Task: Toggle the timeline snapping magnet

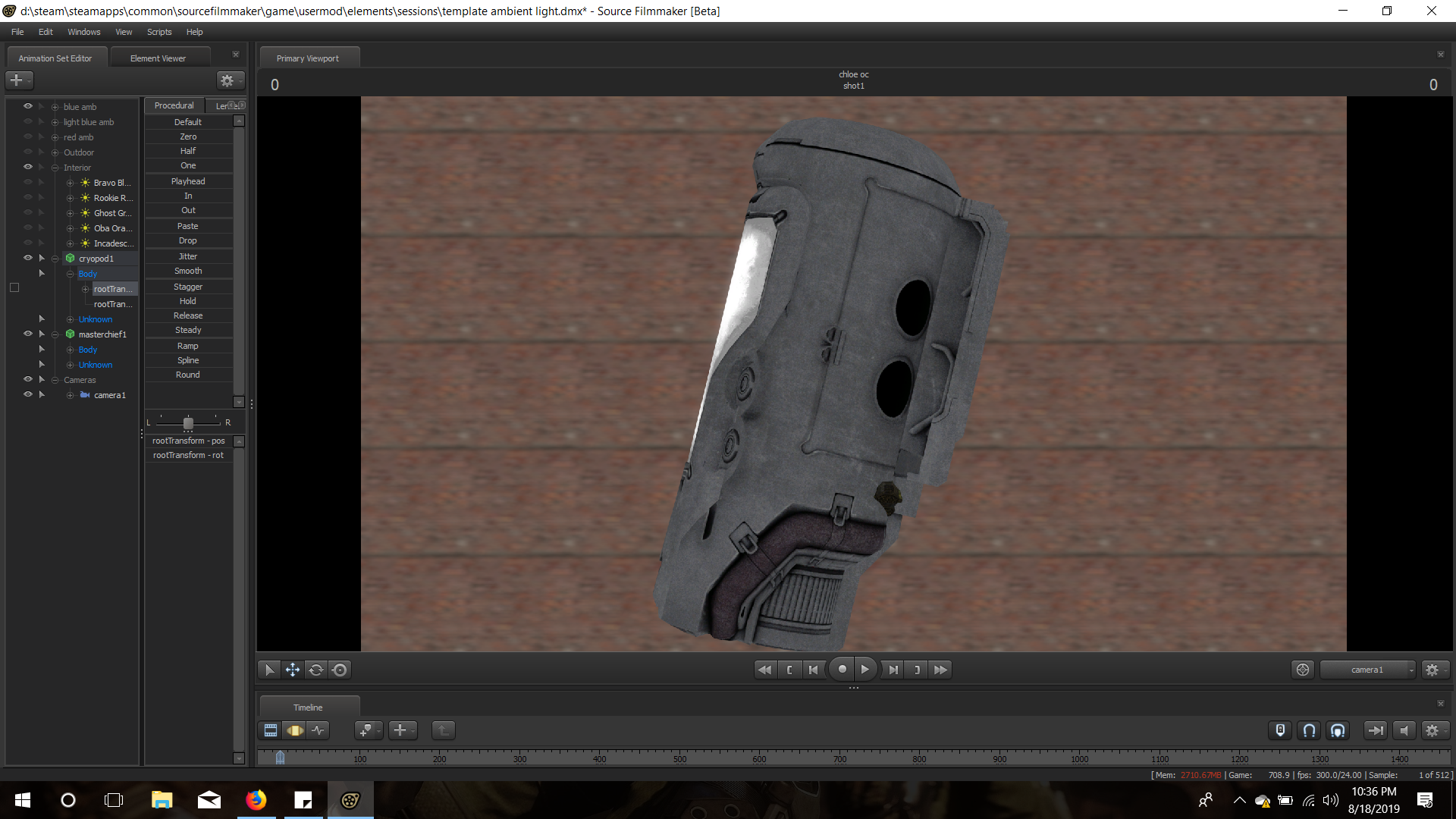Action: pyautogui.click(x=1309, y=730)
